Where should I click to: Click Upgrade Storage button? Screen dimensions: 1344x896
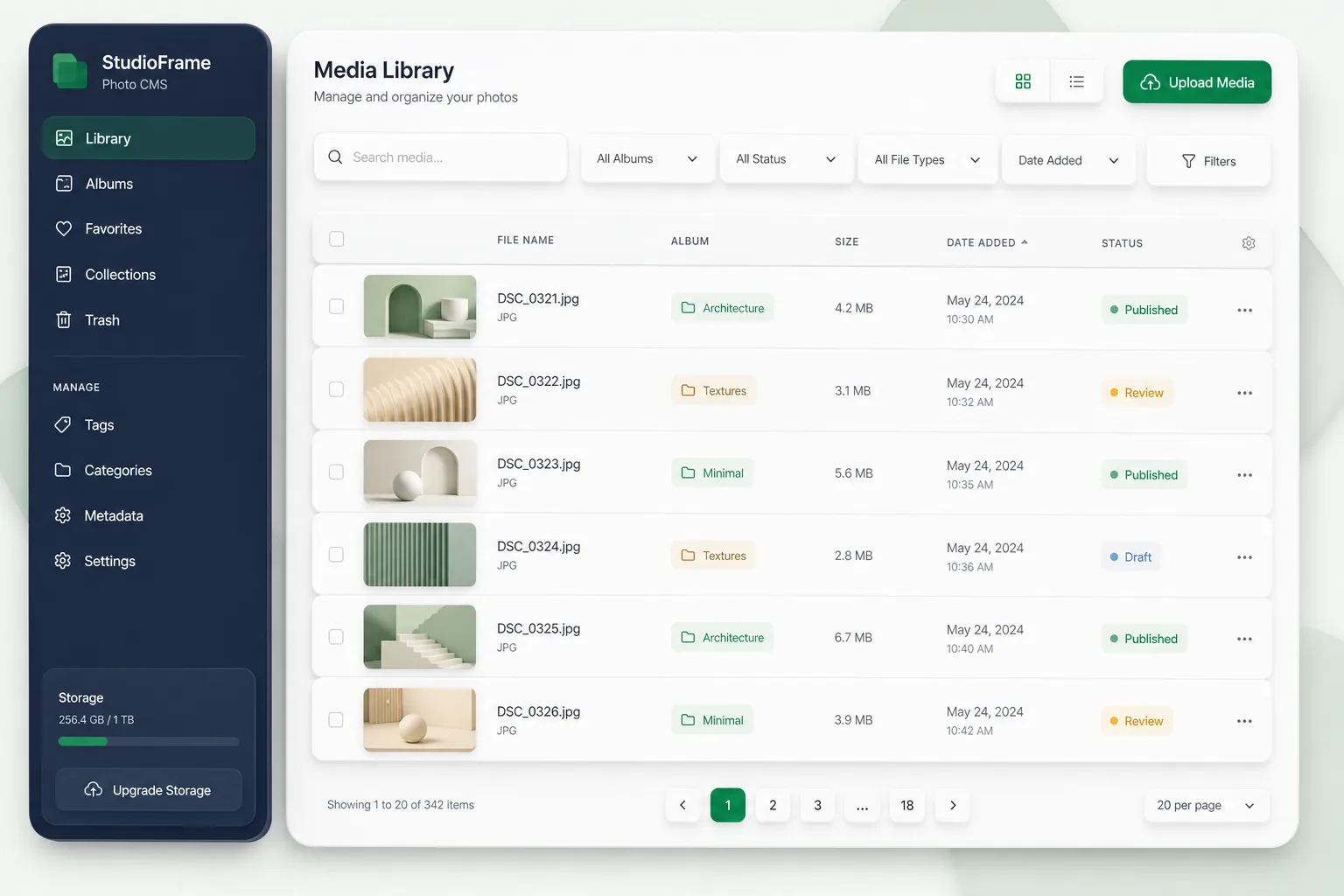[149, 790]
